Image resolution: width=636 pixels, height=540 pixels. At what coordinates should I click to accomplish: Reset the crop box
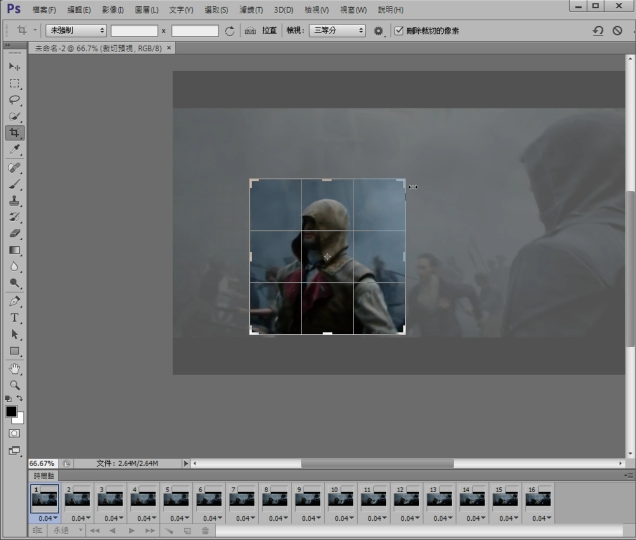pyautogui.click(x=598, y=31)
